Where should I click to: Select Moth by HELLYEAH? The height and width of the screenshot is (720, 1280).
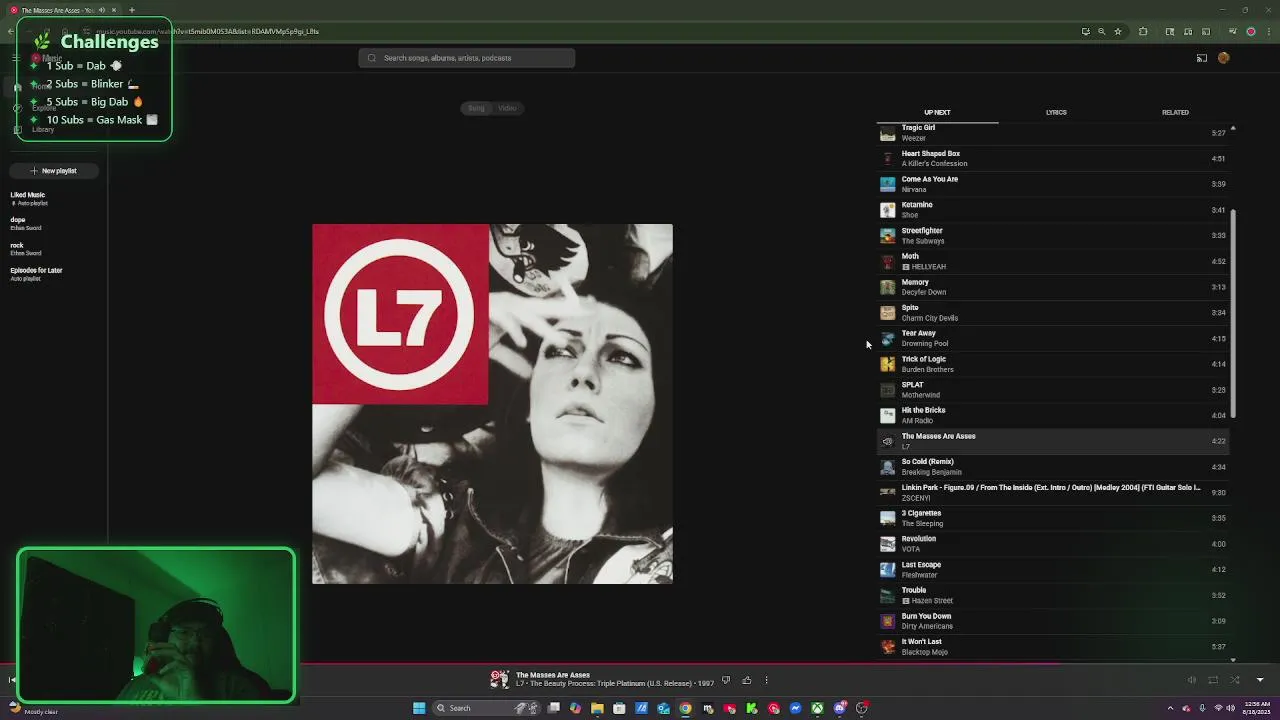point(1053,261)
